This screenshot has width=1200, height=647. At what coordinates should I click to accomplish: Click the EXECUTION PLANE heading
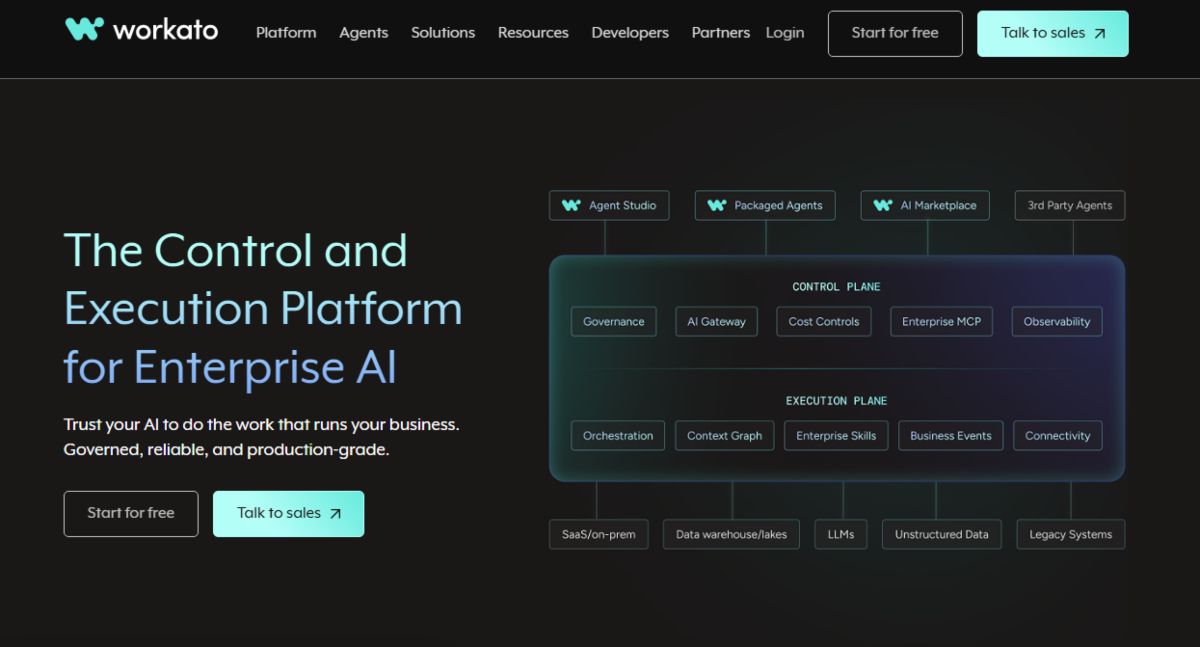837,401
